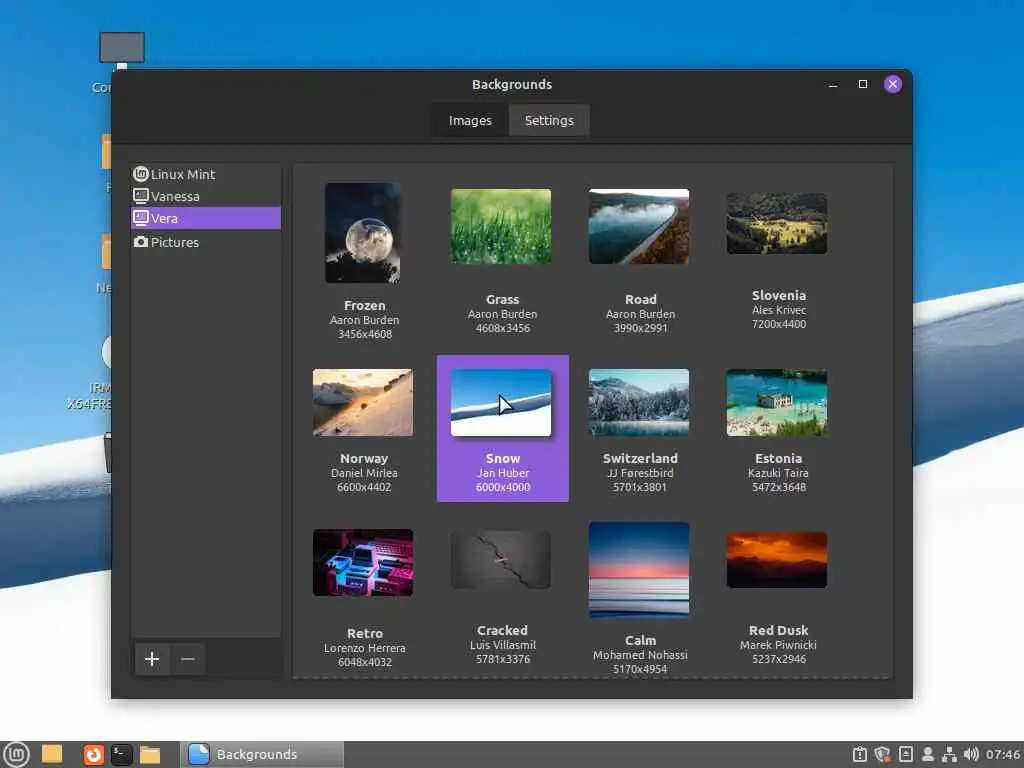Image resolution: width=1024 pixels, height=768 pixels.
Task: Launch Firefox from the taskbar
Action: pos(93,754)
